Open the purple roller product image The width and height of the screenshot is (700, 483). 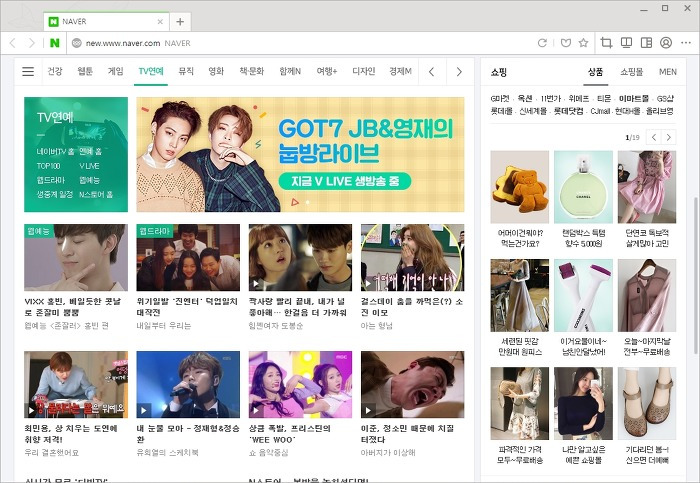coord(583,295)
